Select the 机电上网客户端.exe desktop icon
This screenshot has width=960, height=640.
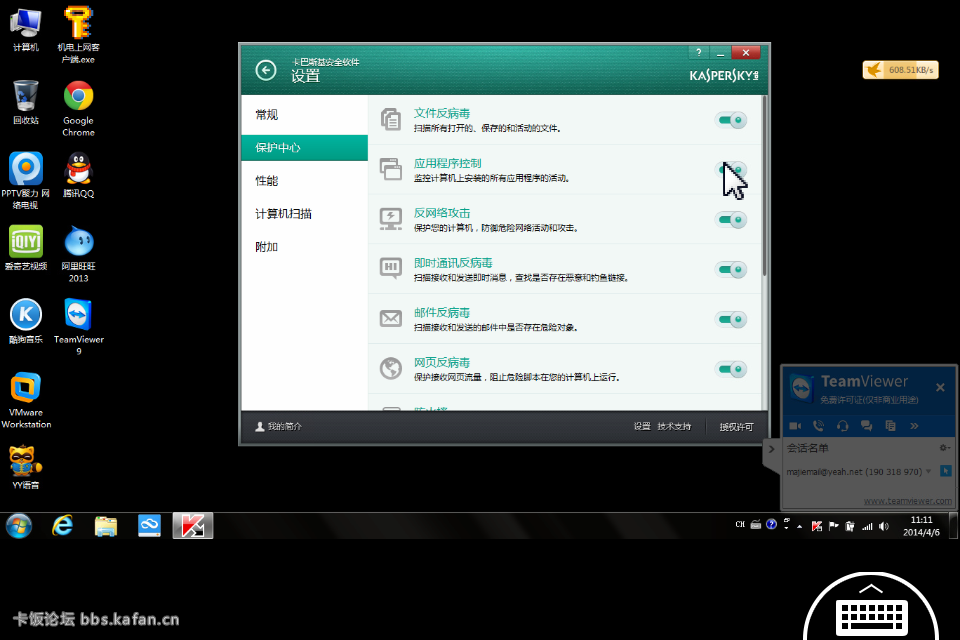(78, 35)
